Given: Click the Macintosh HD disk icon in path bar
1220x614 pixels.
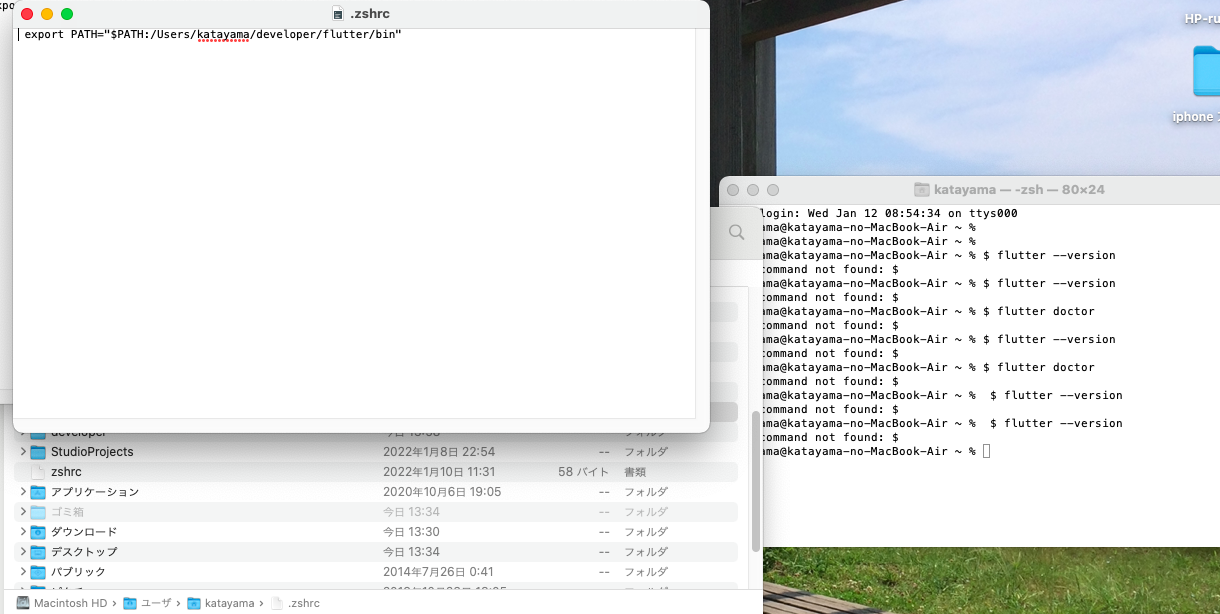Looking at the screenshot, I should pos(23,603).
